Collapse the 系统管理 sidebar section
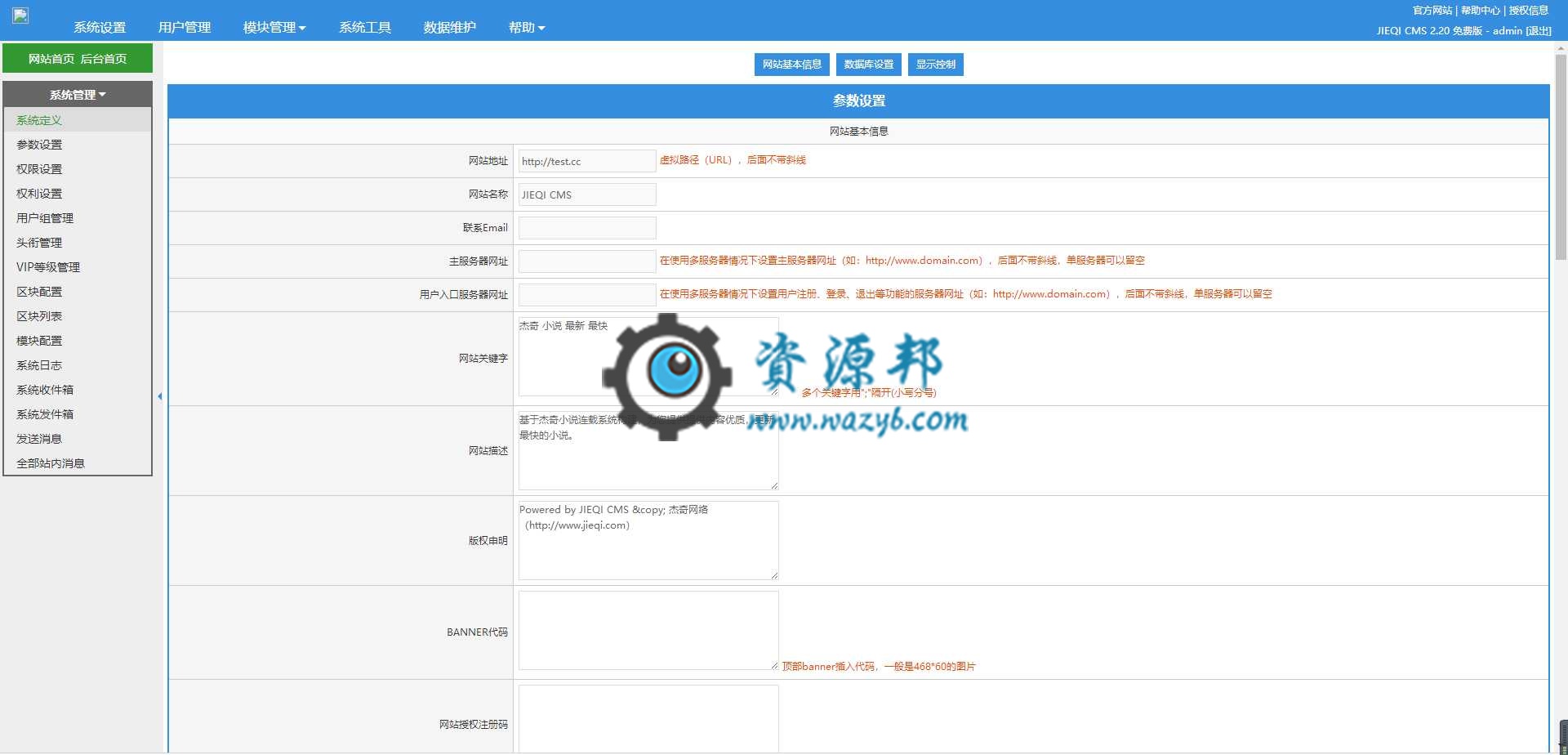 click(x=78, y=95)
